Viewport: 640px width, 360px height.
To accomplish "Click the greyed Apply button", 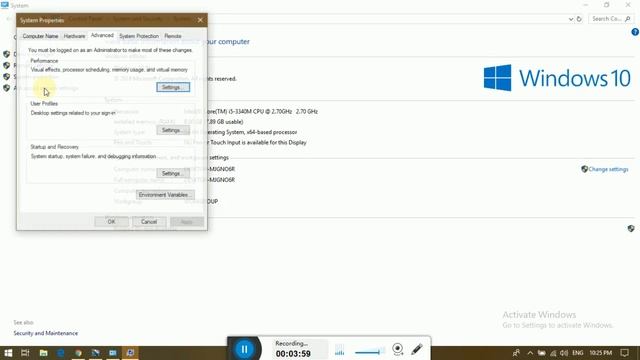I will tap(187, 222).
